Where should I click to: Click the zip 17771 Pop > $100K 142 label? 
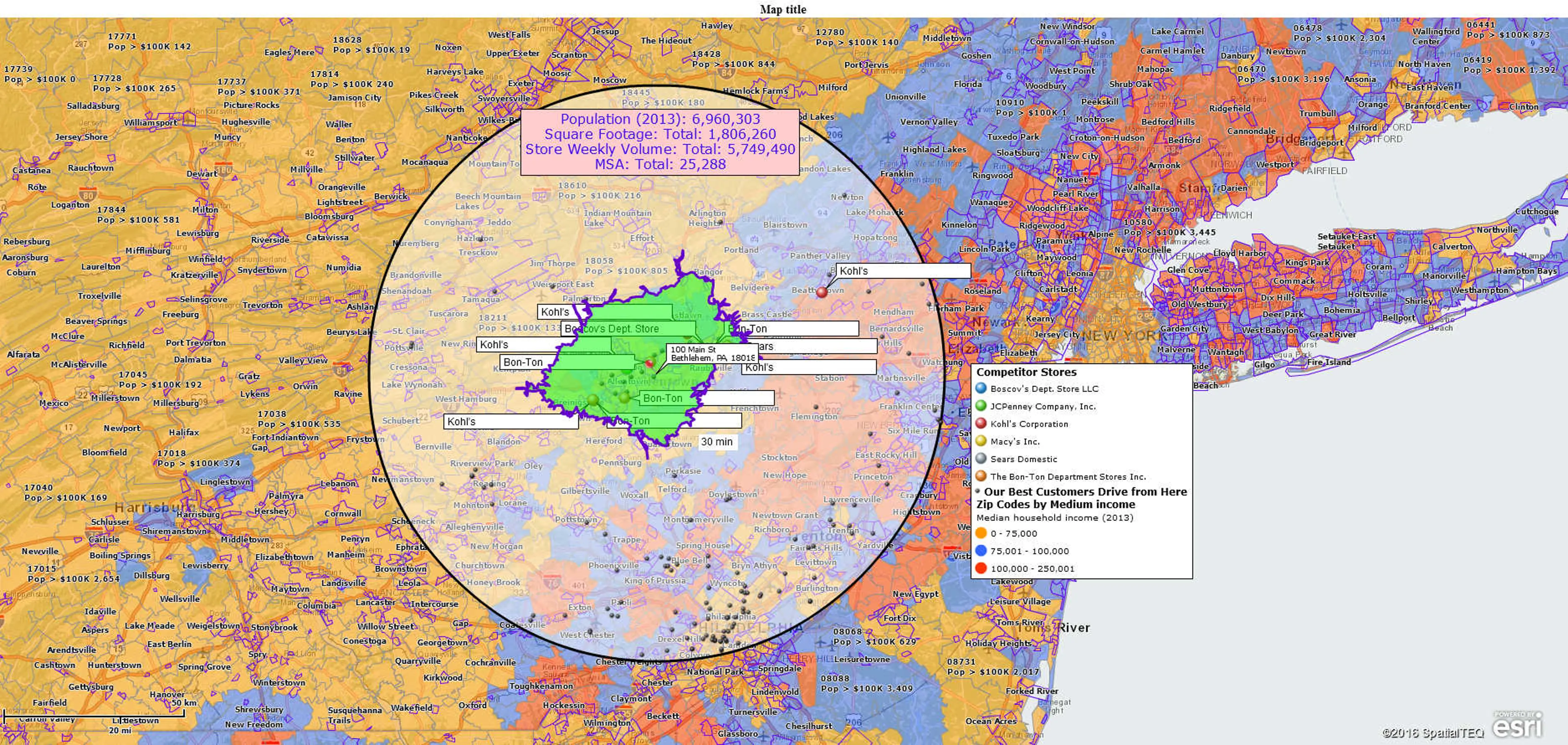tap(149, 41)
